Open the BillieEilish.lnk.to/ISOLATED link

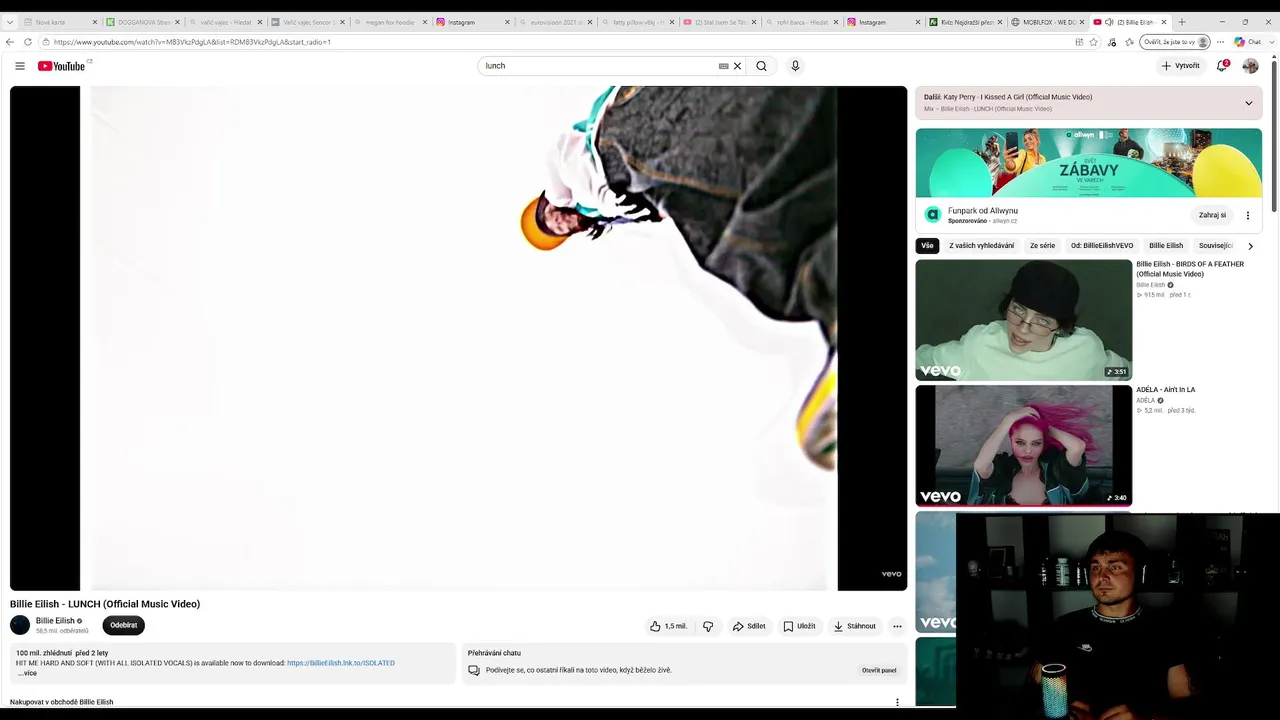(341, 663)
